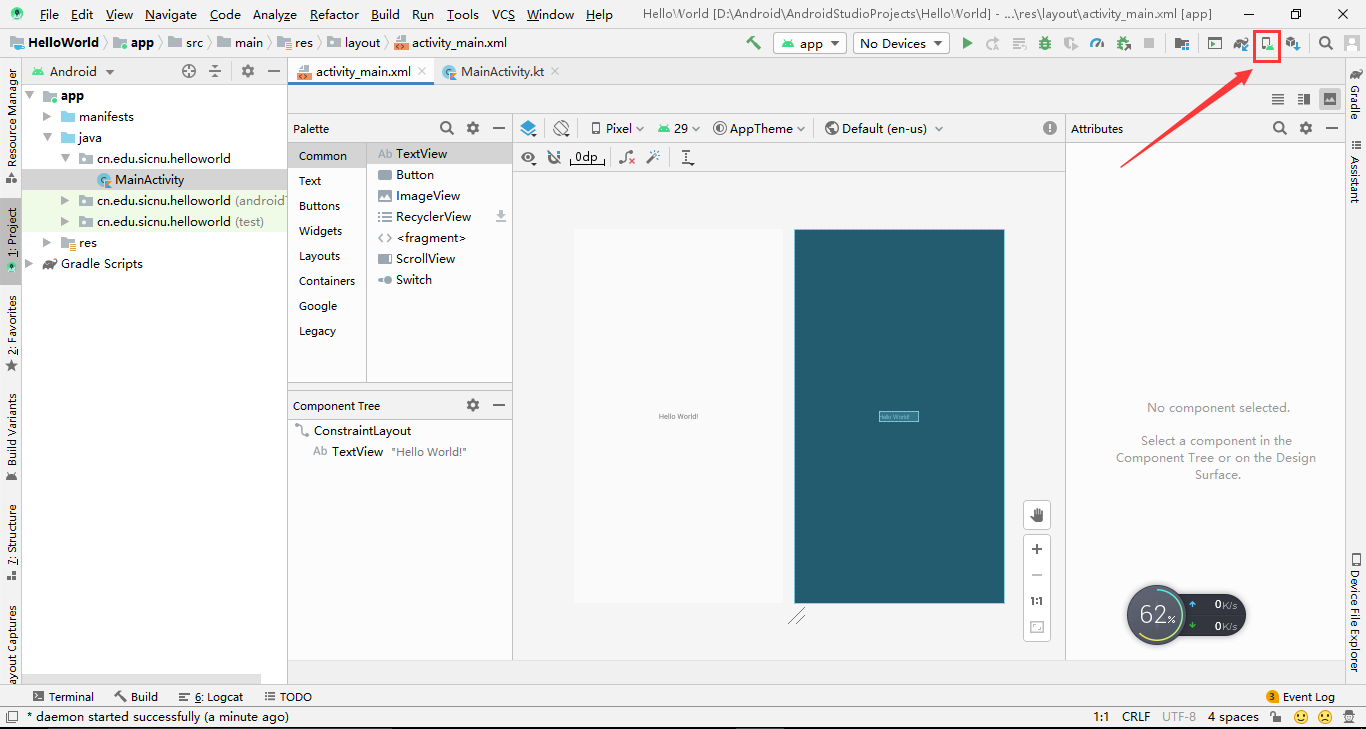Viewport: 1366px width, 729px height.
Task: Edit the 0dp default margin field
Action: point(585,157)
